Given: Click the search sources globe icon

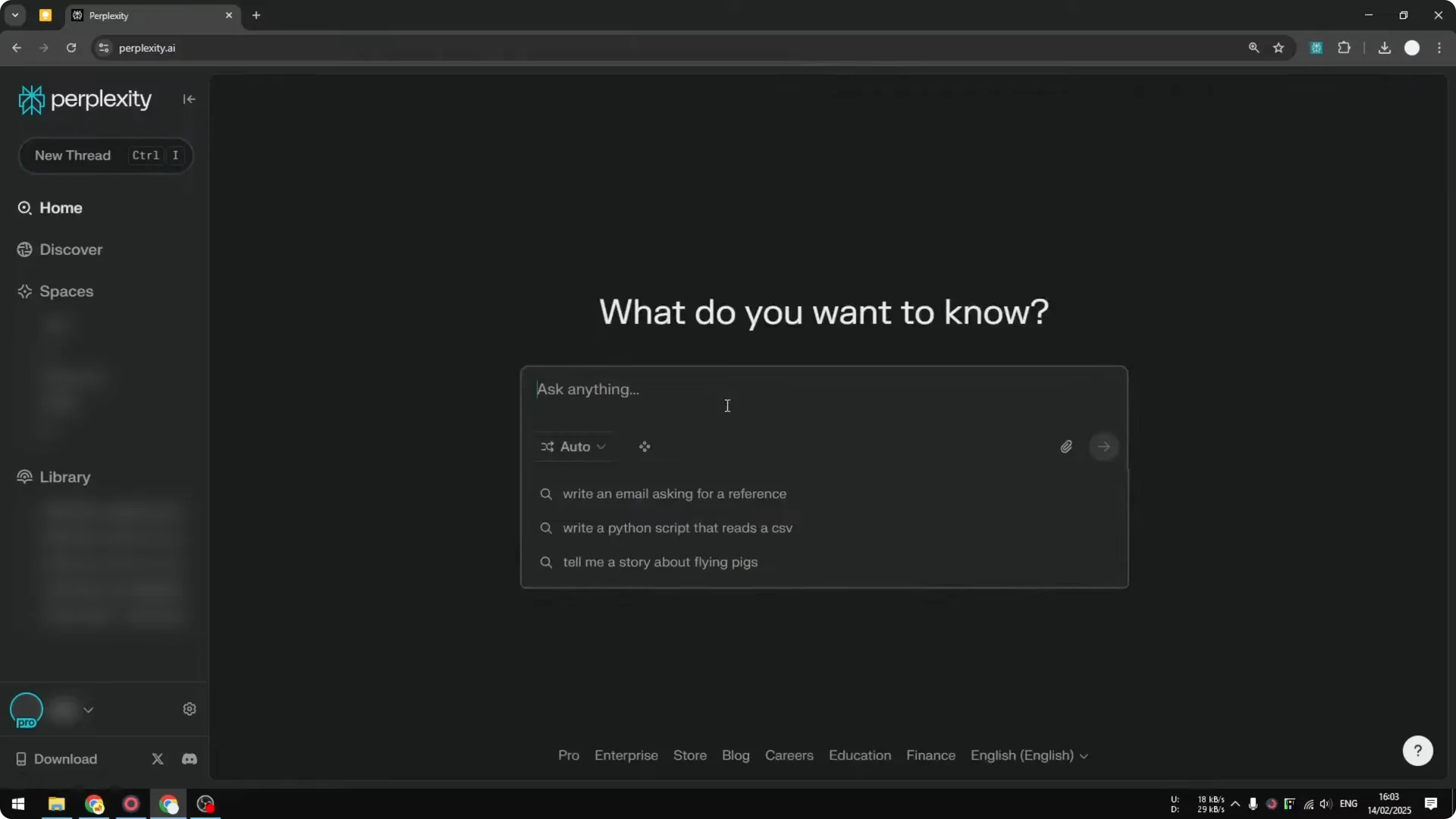Looking at the screenshot, I should (x=645, y=447).
